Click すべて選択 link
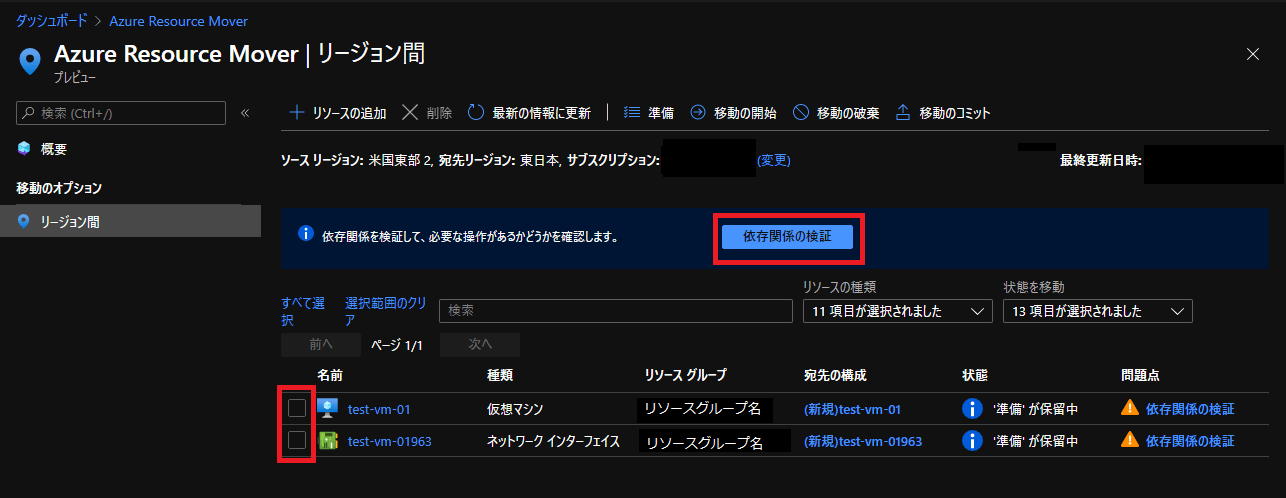Image resolution: width=1286 pixels, height=498 pixels. (x=303, y=312)
